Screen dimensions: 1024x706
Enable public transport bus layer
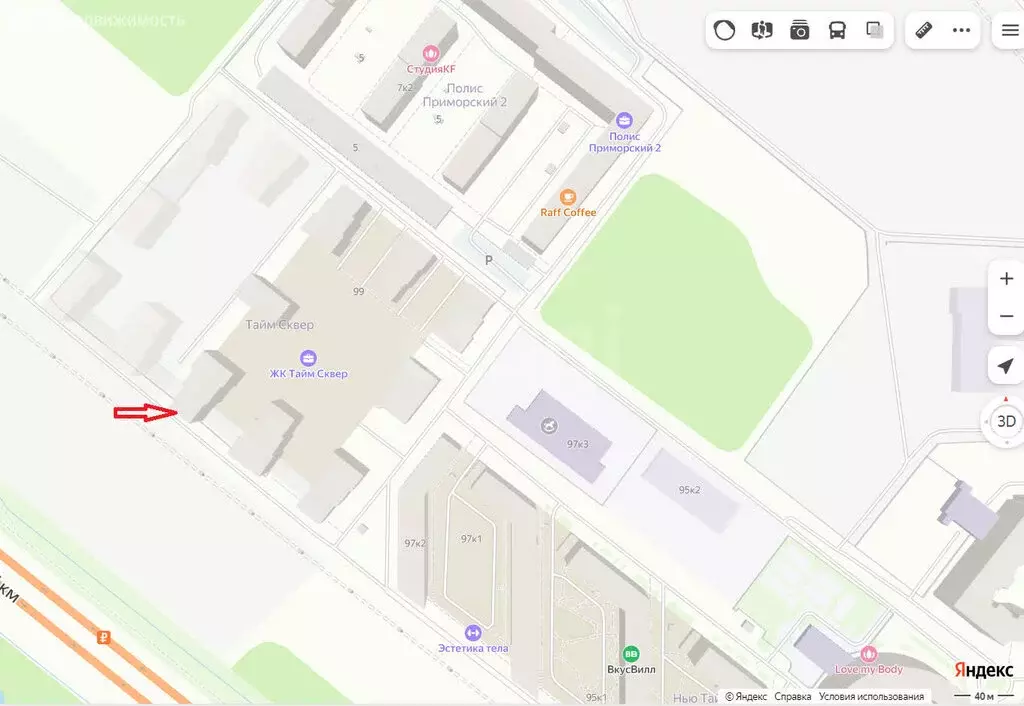pyautogui.click(x=837, y=30)
